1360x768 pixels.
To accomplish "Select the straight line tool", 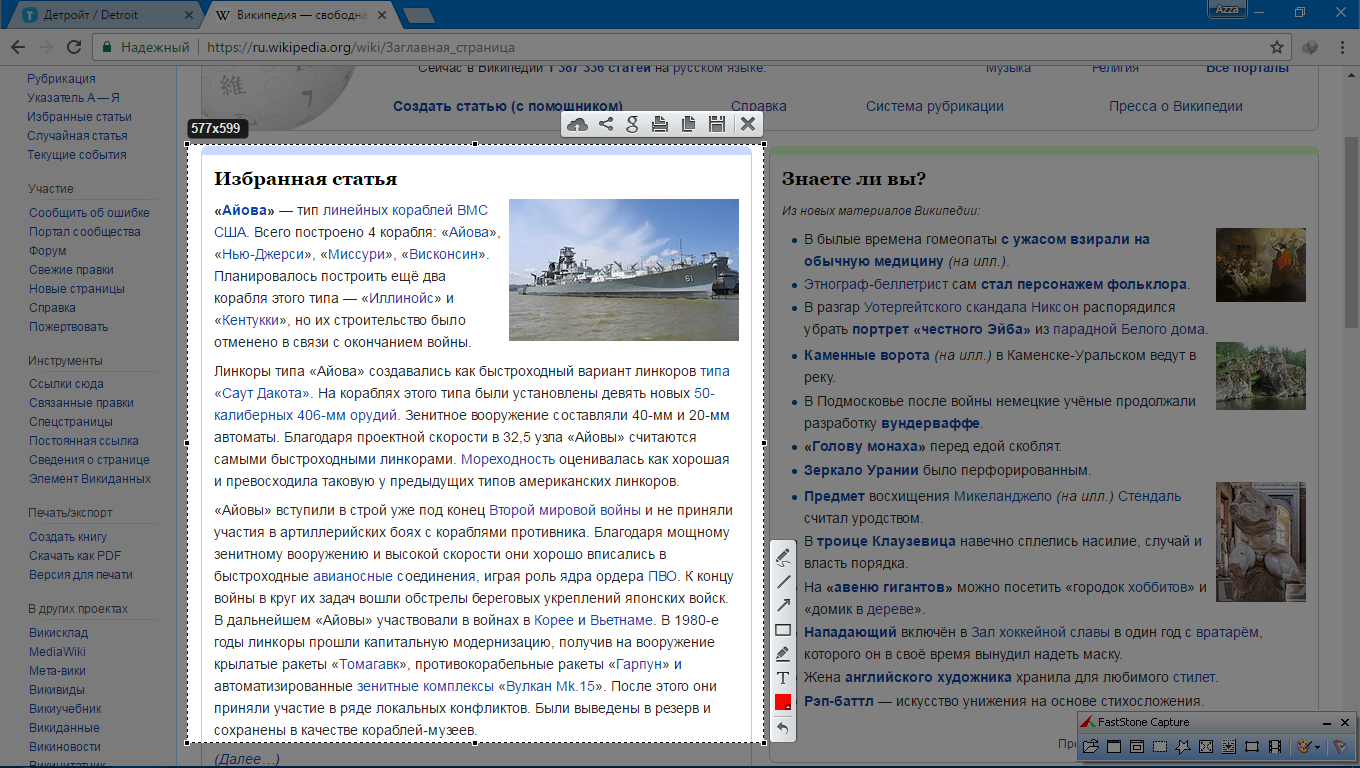I will coord(783,581).
